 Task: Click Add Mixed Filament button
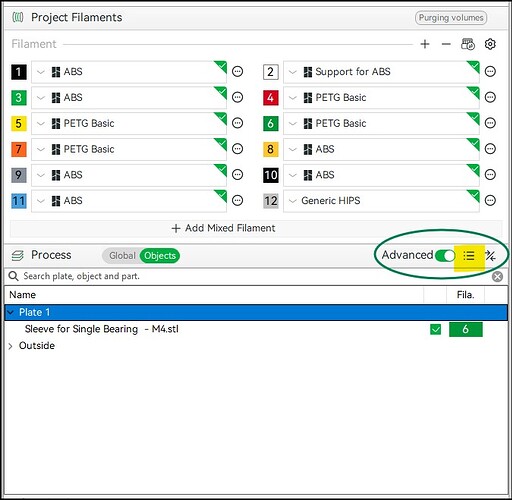pos(256,228)
